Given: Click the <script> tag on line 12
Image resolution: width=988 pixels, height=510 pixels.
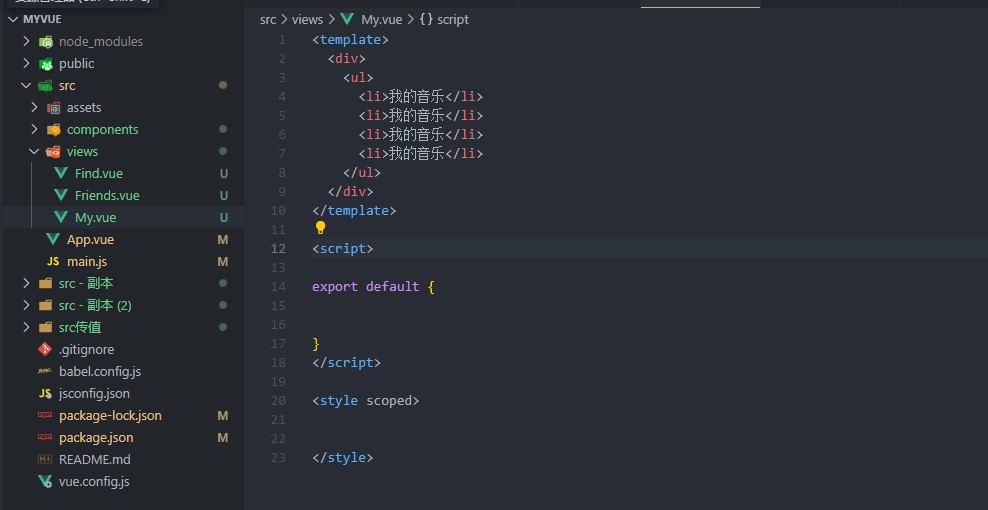Looking at the screenshot, I should (x=343, y=248).
